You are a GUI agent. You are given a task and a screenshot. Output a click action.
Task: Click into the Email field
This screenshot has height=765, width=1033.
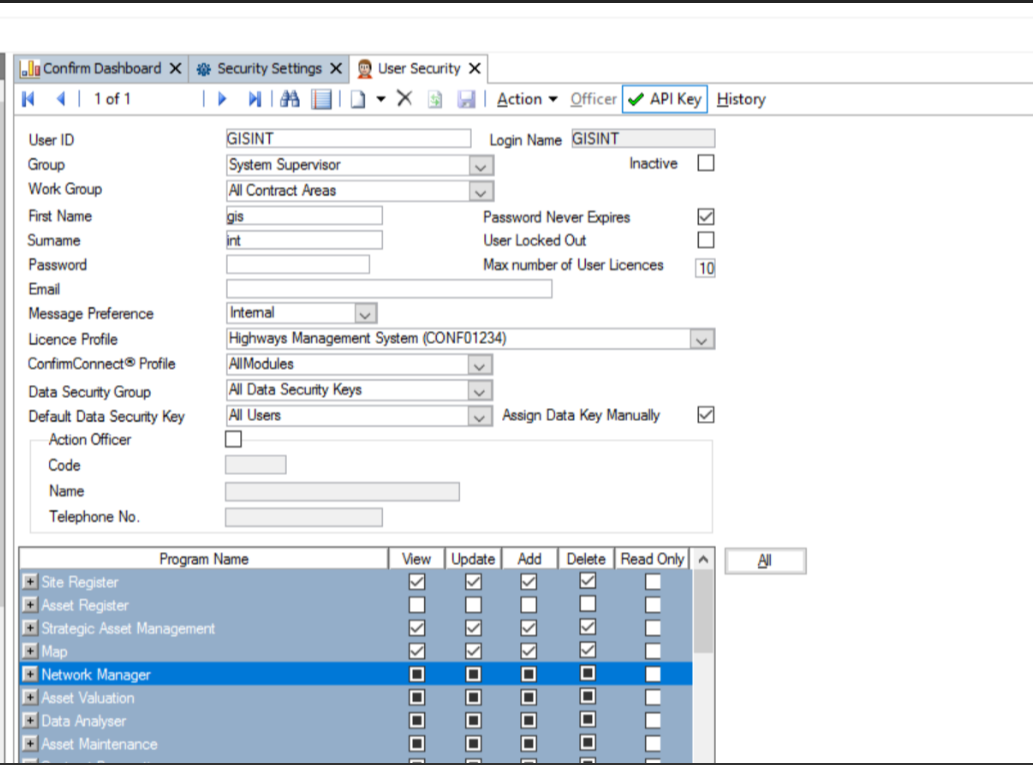[x=389, y=289]
